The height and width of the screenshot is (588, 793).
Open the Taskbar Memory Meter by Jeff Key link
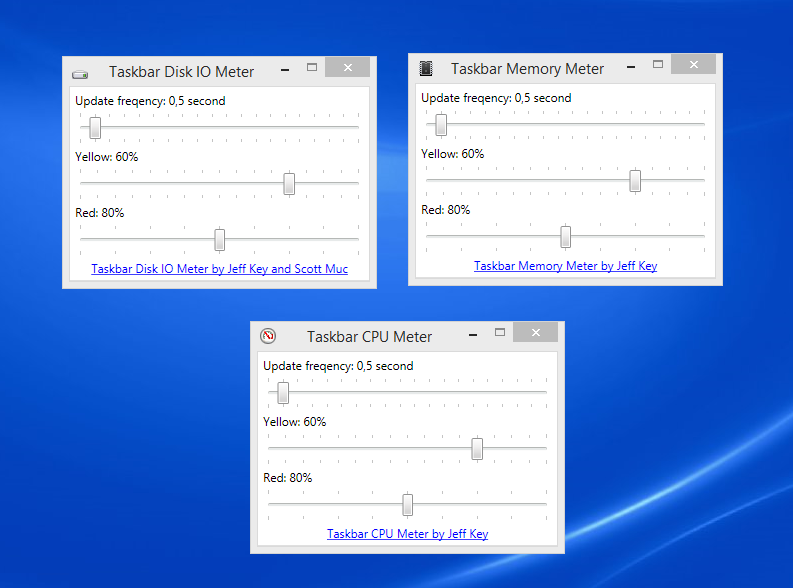[x=565, y=266]
